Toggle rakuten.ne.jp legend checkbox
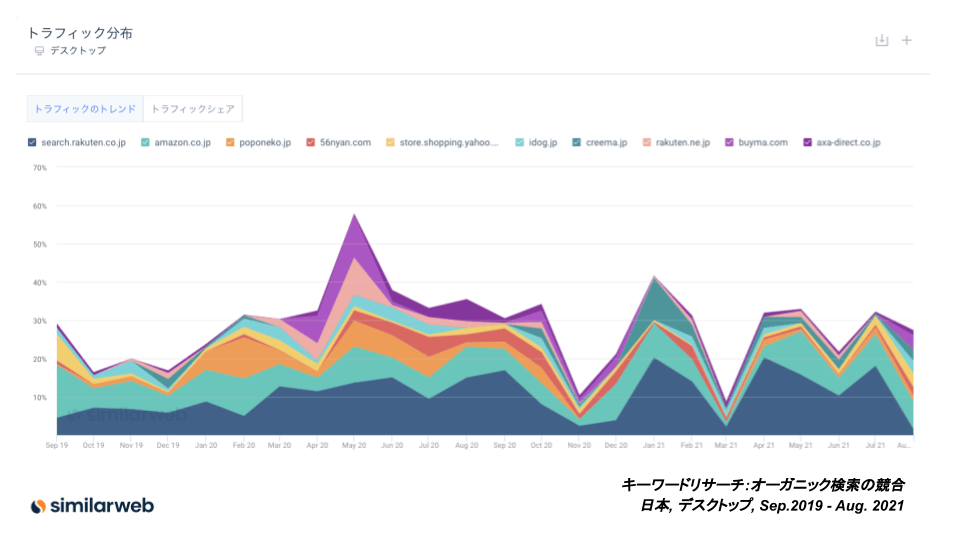 [x=647, y=143]
